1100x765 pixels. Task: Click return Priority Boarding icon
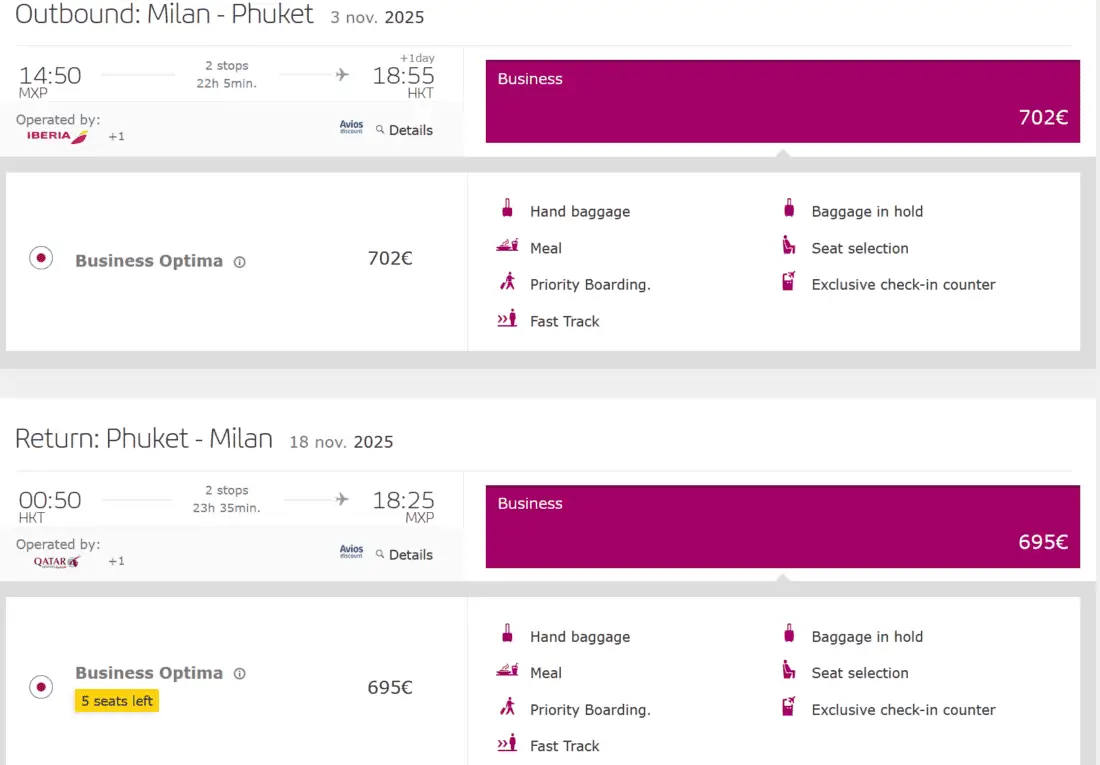tap(507, 708)
